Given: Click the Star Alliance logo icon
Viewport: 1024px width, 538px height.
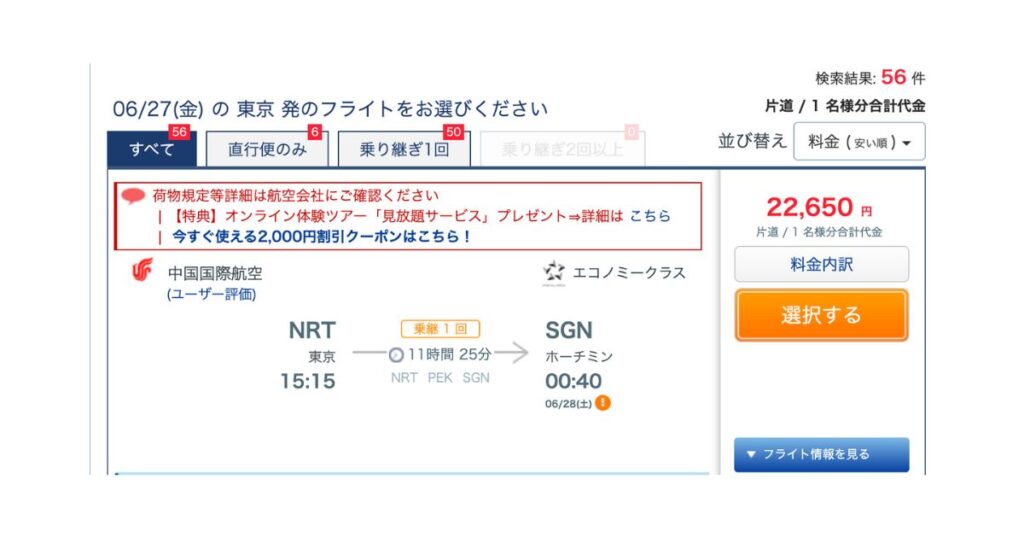Looking at the screenshot, I should click(x=554, y=272).
